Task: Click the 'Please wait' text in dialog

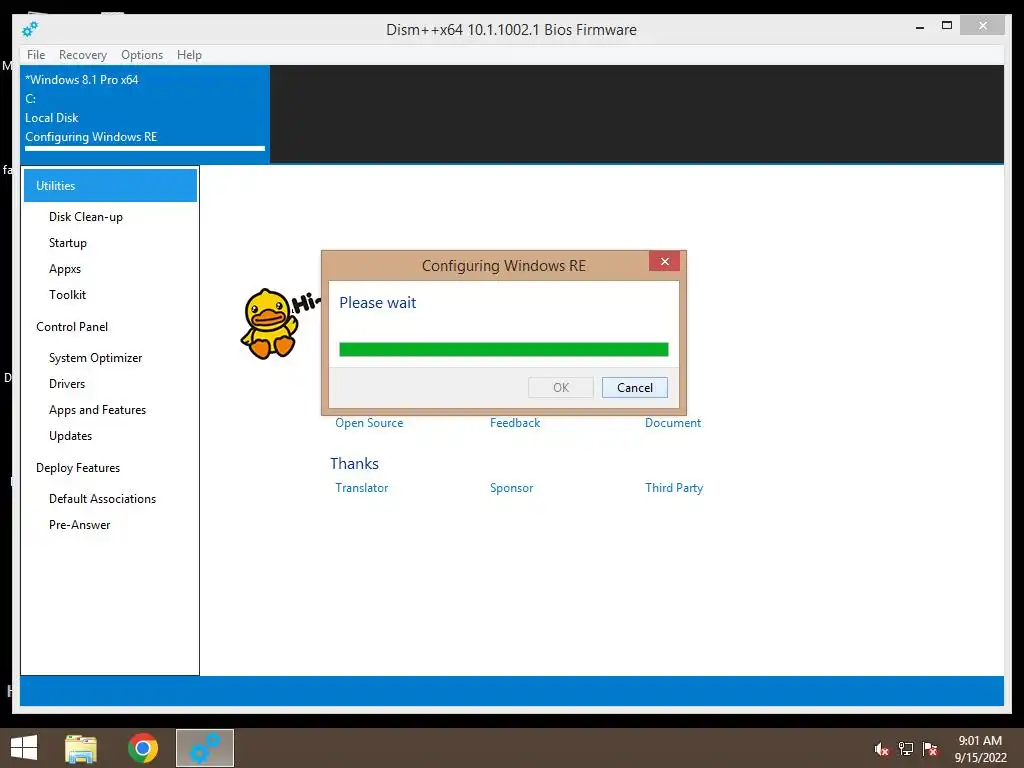Action: point(377,302)
